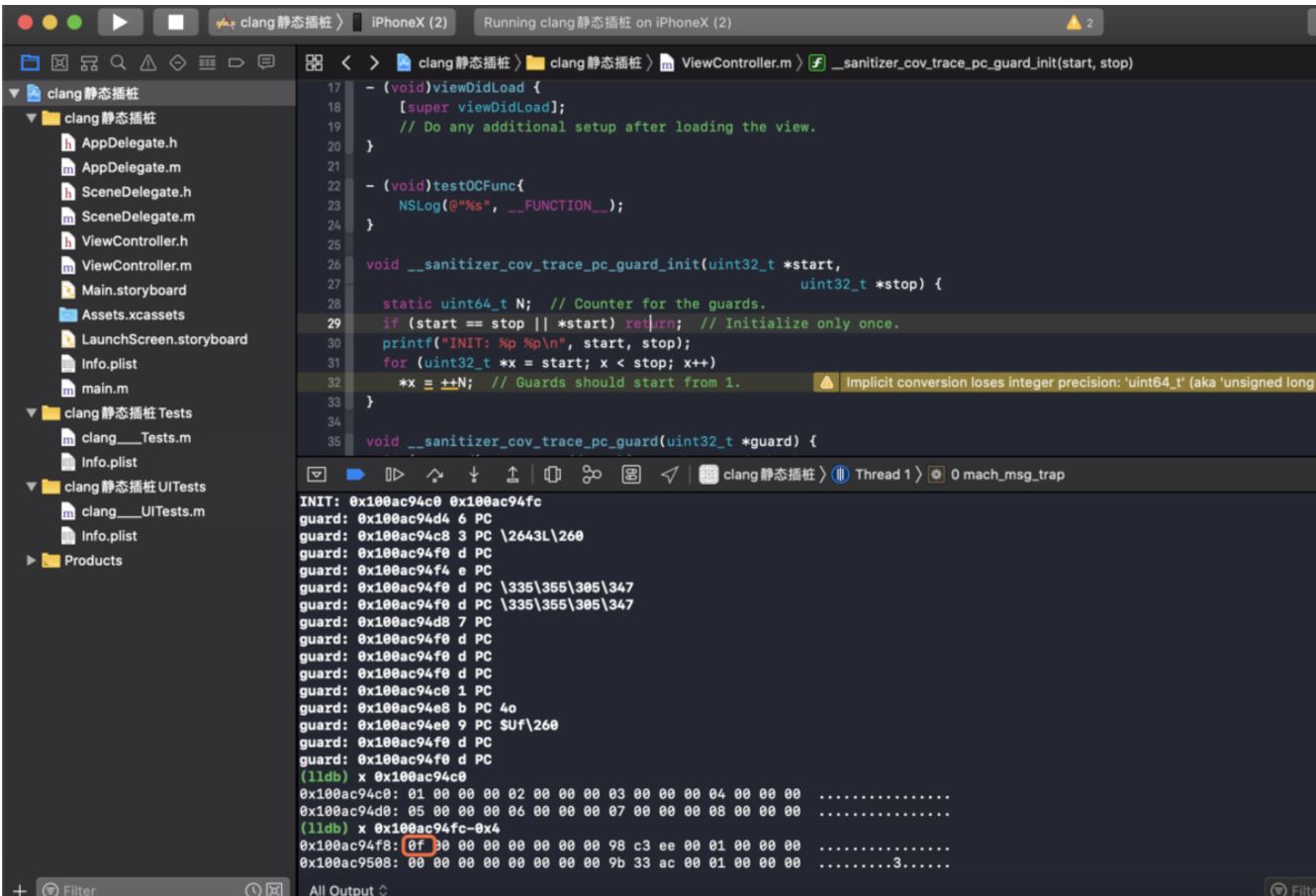Screen dimensions: 1316x896
Task: Click the Step Into debug icon
Action: point(474,475)
